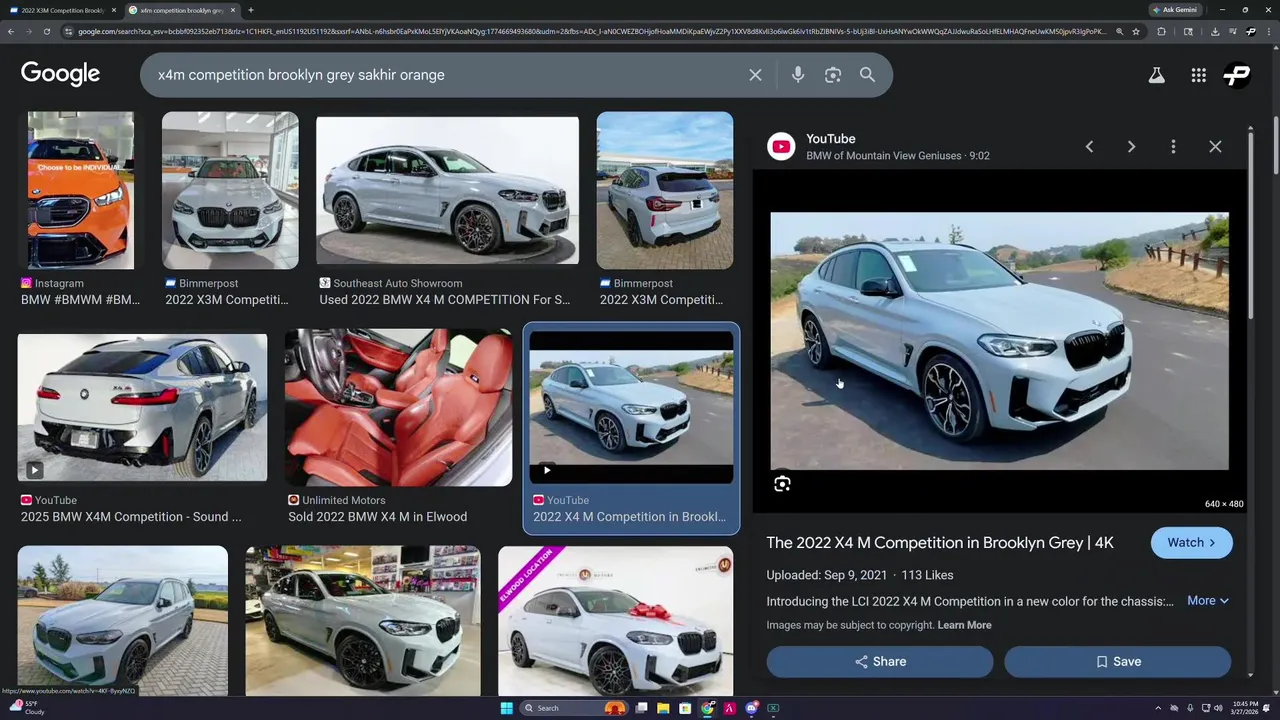Open the Windows Start menu
Image resolution: width=1280 pixels, height=720 pixels.
[506, 708]
